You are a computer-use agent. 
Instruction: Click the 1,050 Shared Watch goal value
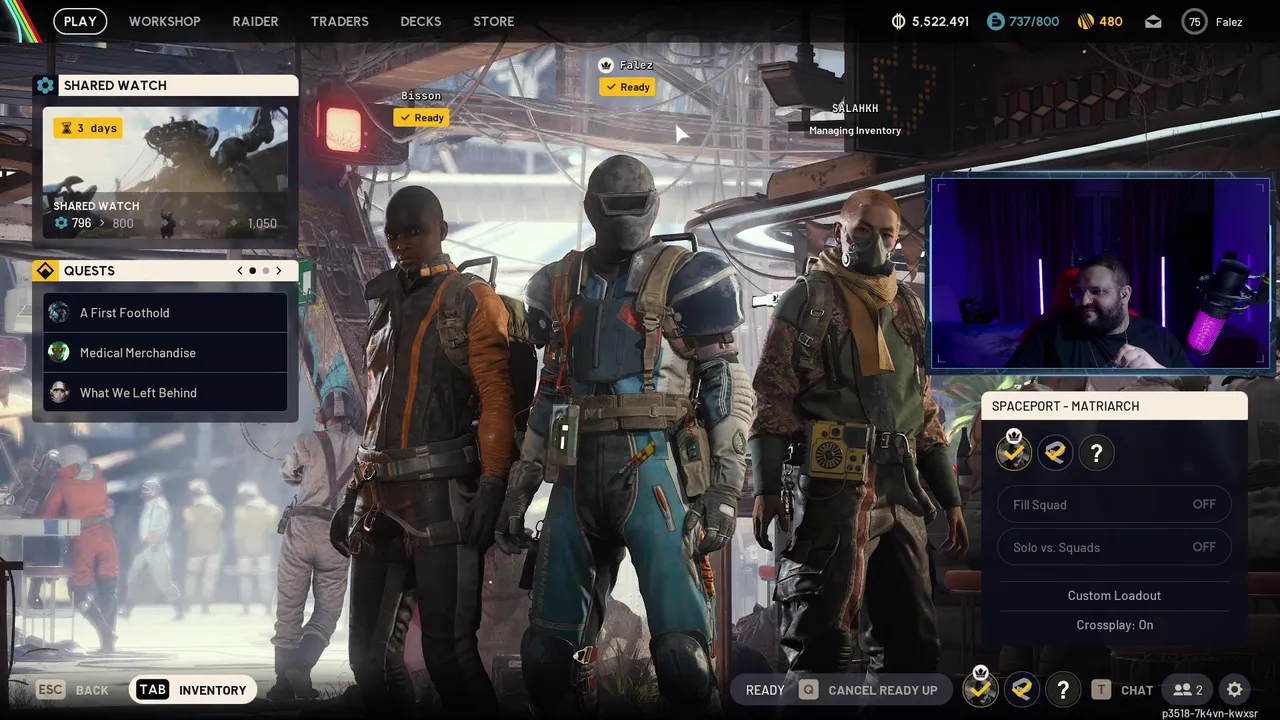262,223
